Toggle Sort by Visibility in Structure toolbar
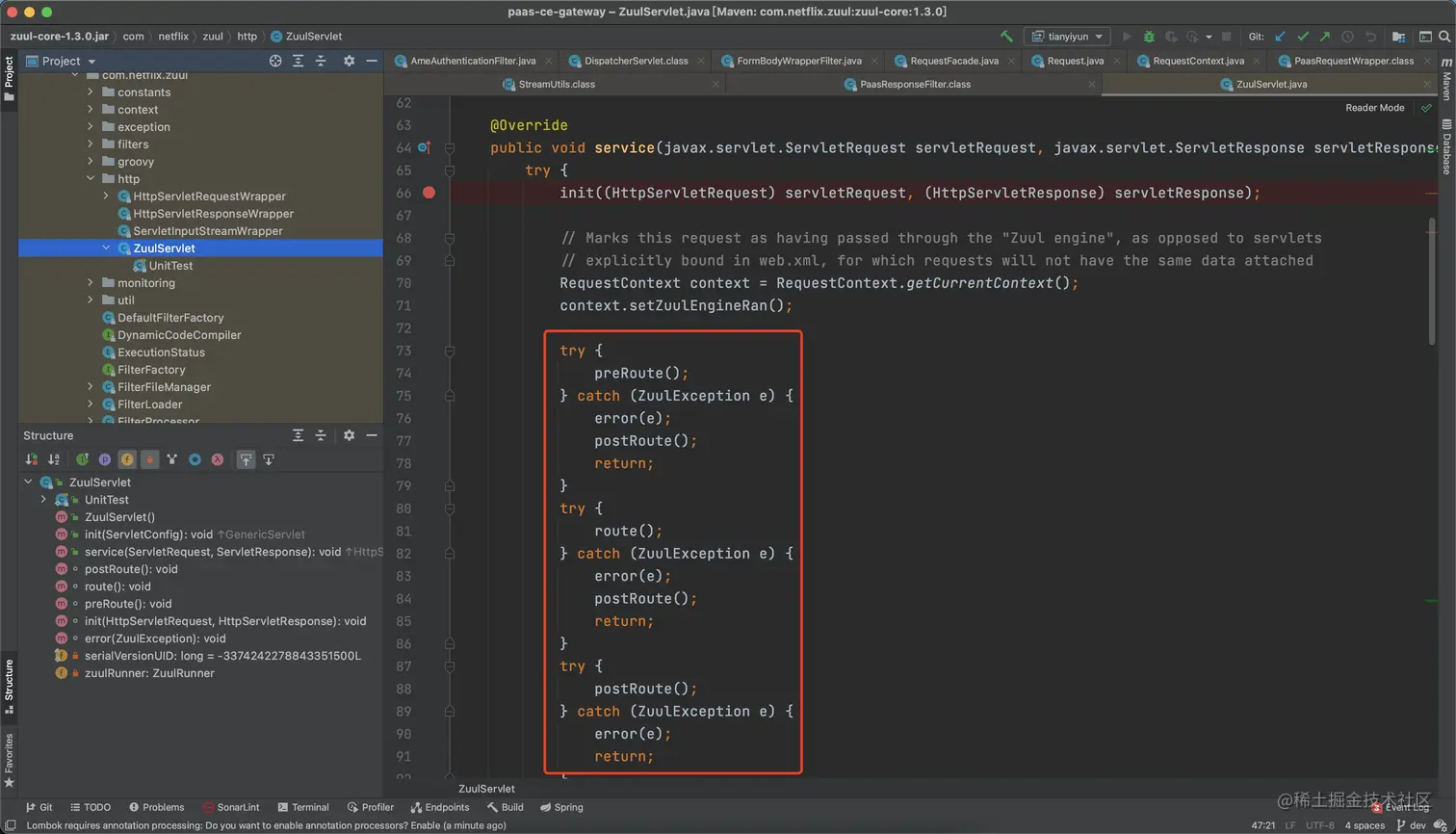 tap(32, 459)
